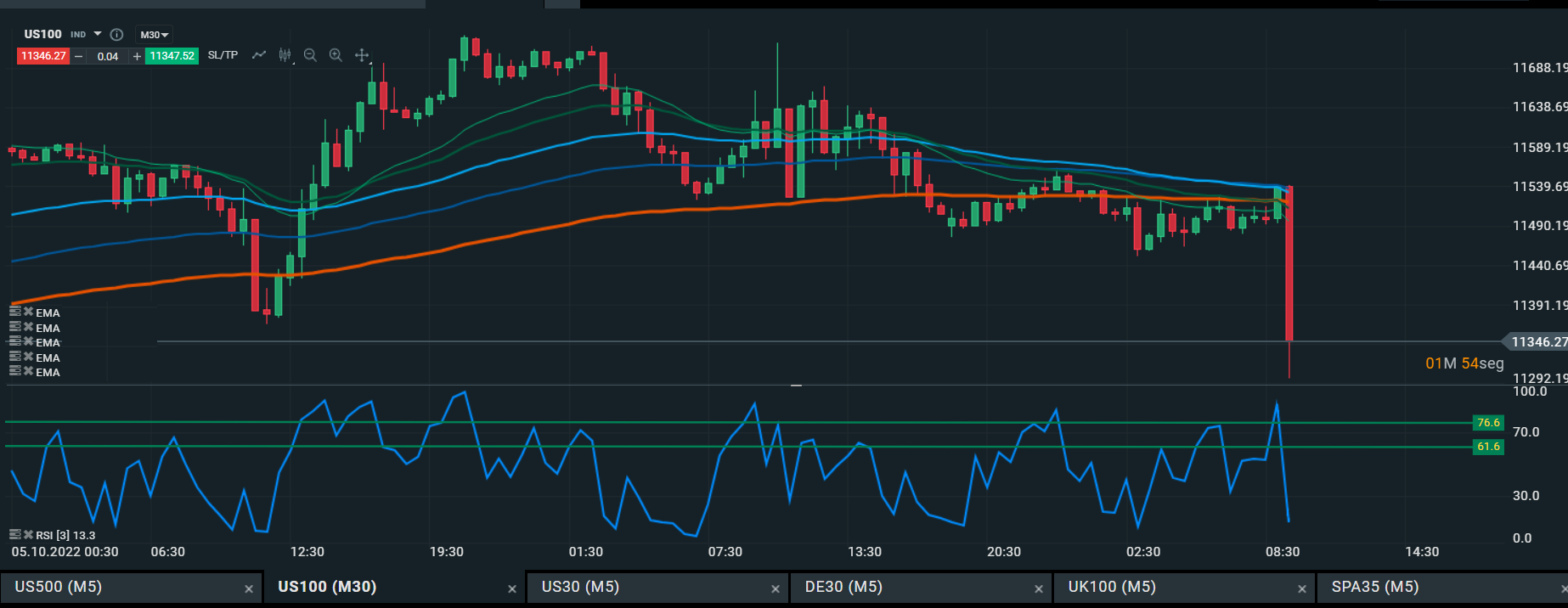Close the US500 (M5) chart tab
Screen dimensions: 1568x608
click(x=249, y=588)
